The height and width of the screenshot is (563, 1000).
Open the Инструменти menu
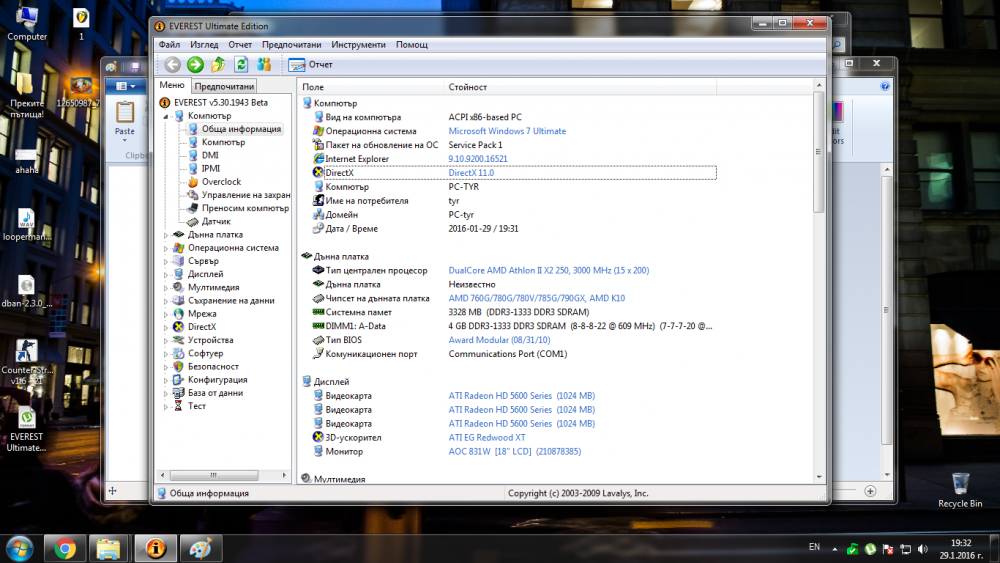(x=358, y=45)
